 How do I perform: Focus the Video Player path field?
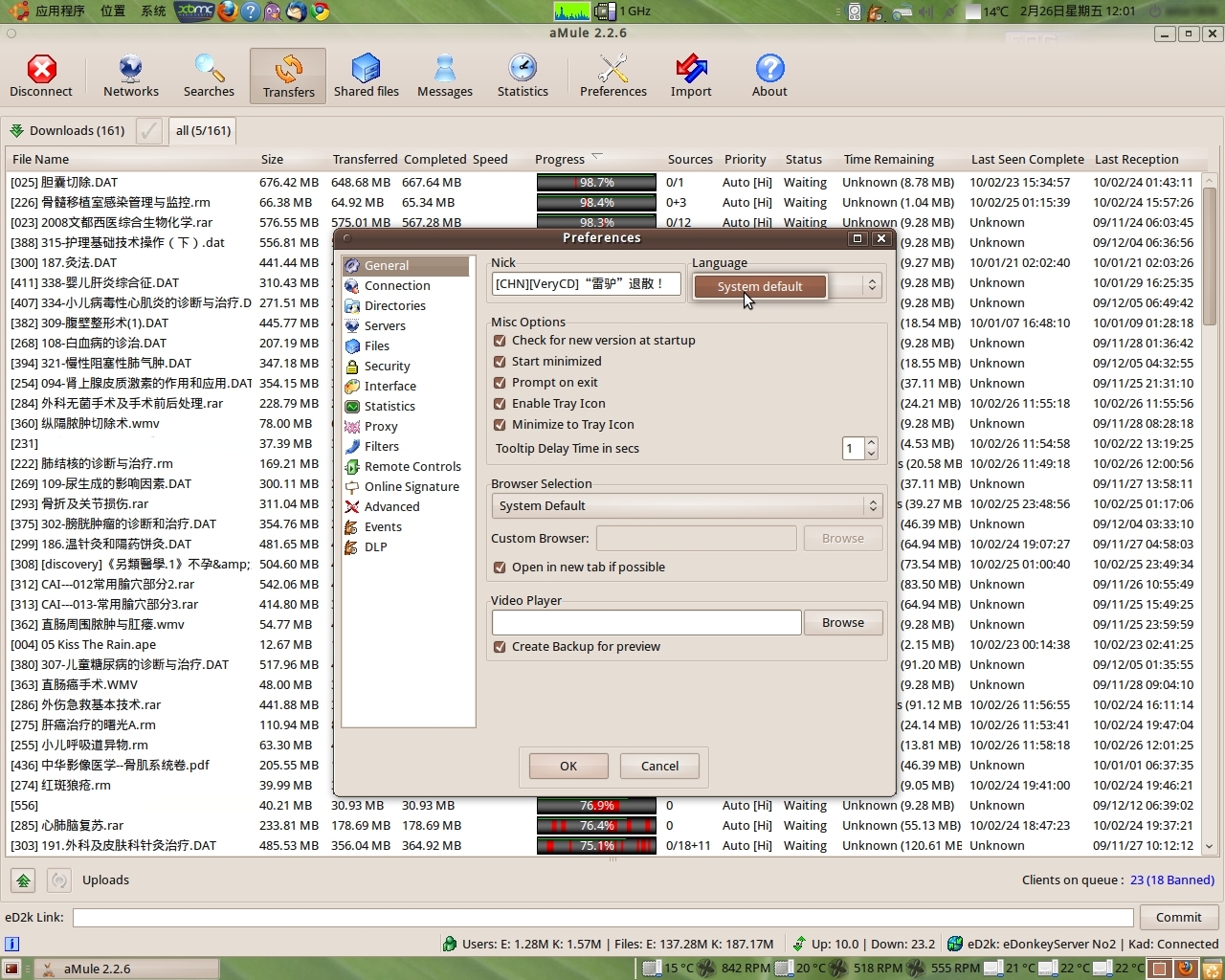point(647,622)
